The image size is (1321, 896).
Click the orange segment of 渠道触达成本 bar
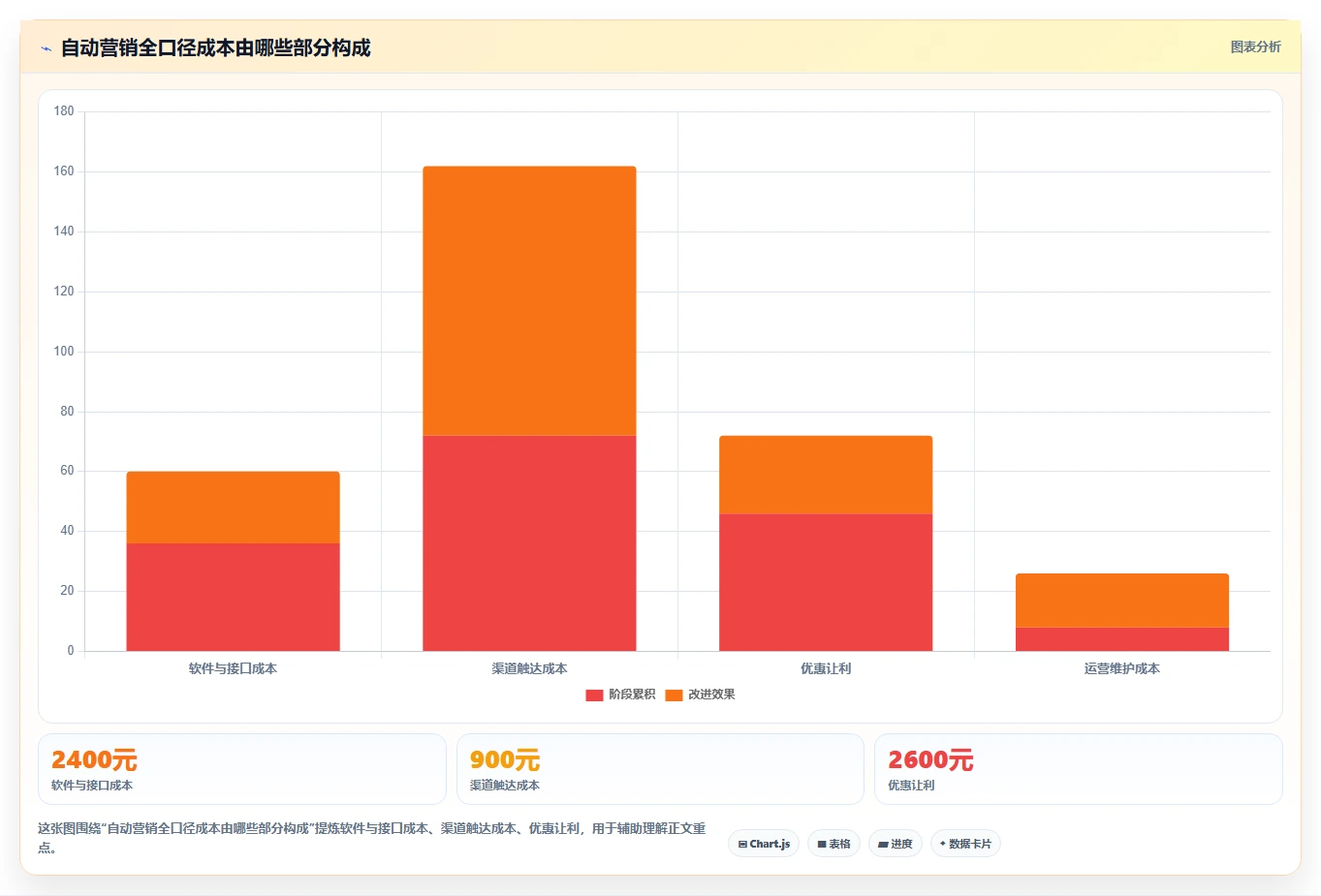coord(529,301)
